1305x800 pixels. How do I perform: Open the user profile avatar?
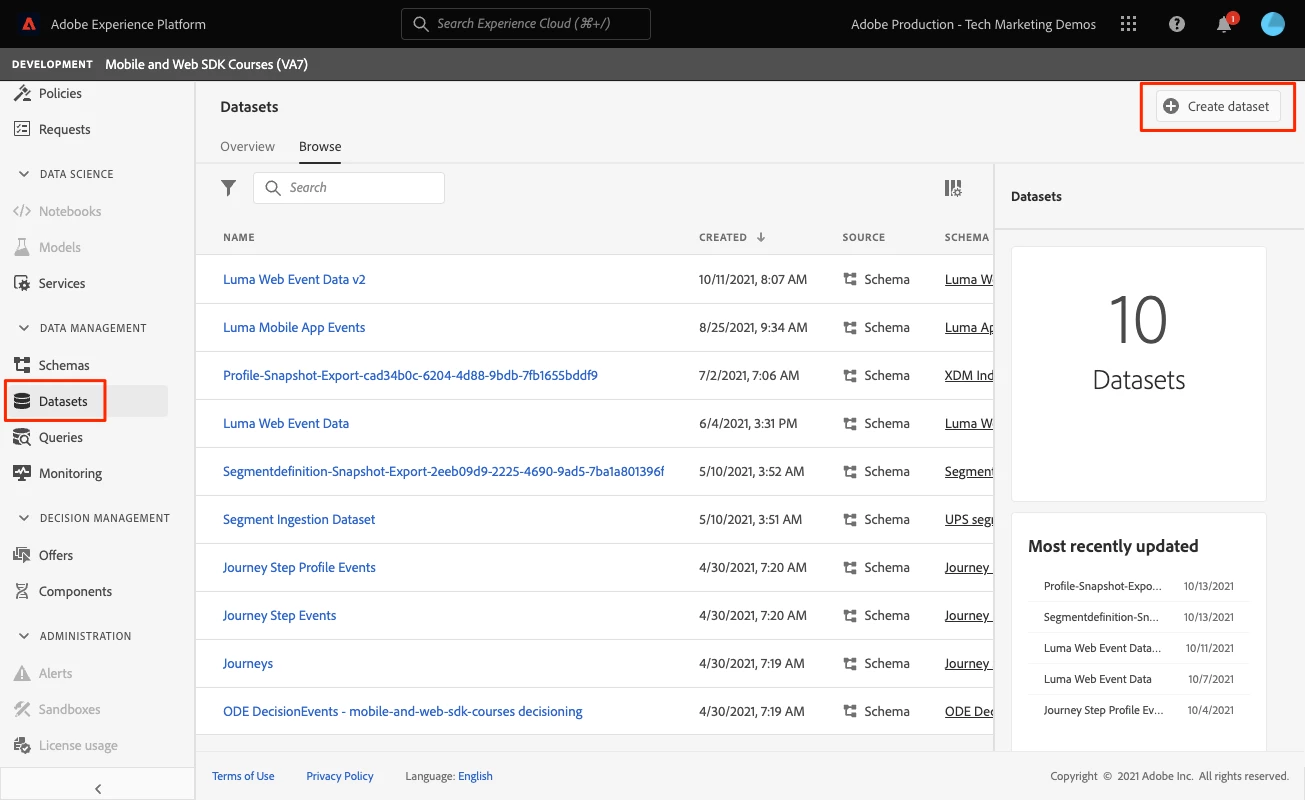coord(1272,24)
